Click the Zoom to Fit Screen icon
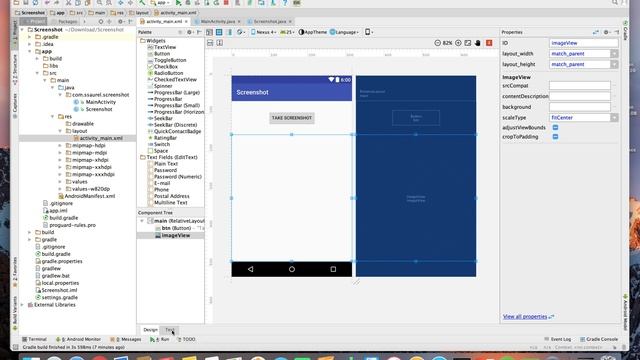 [x=468, y=43]
